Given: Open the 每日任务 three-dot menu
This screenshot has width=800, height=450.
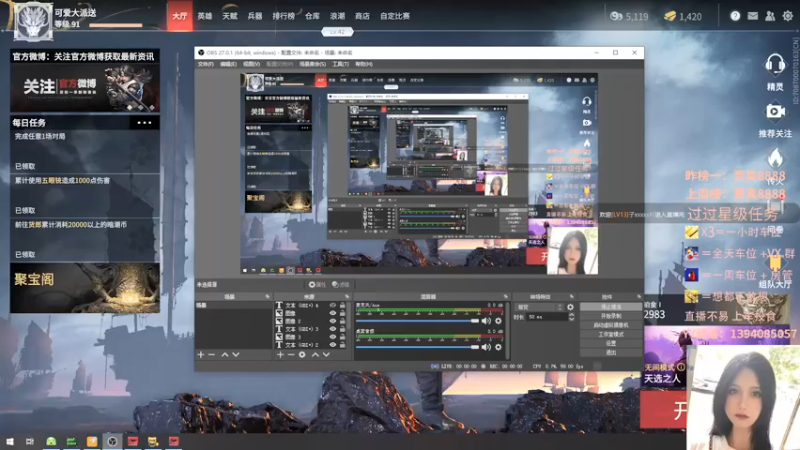Looking at the screenshot, I should point(144,123).
